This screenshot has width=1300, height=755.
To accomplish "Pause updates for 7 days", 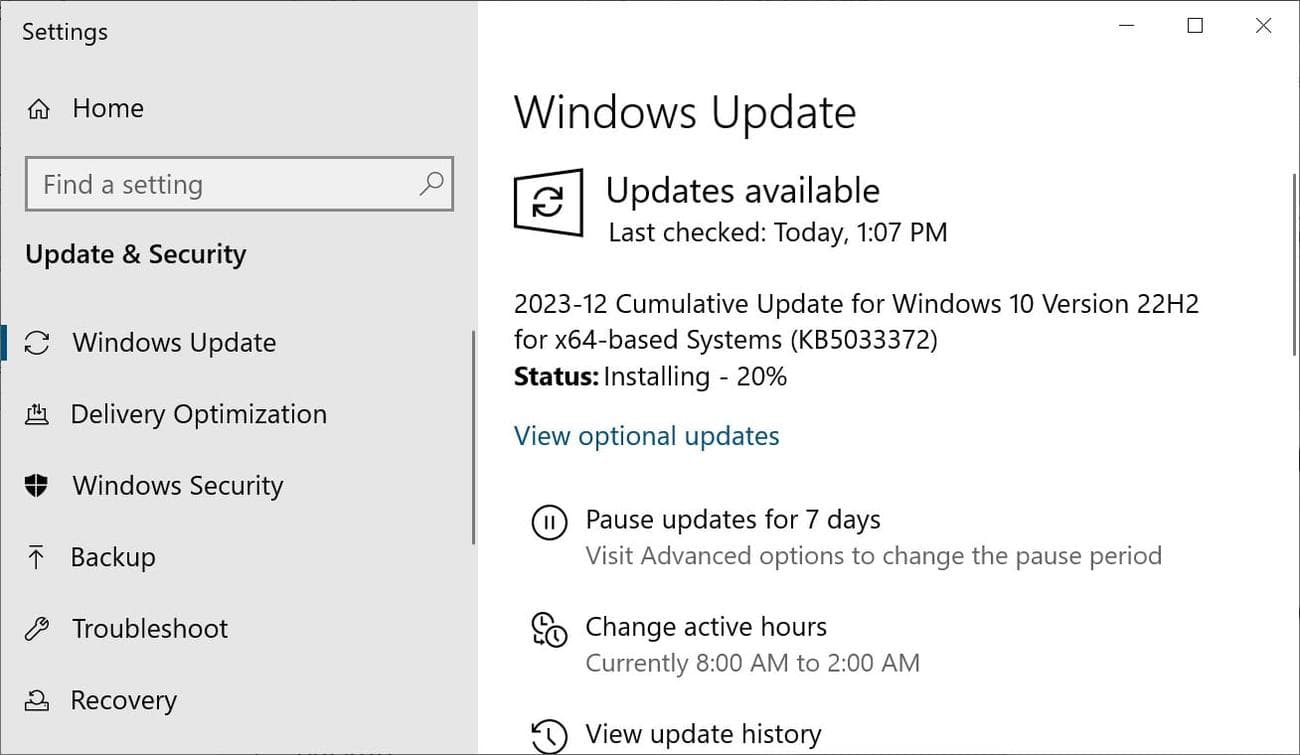I will [733, 519].
